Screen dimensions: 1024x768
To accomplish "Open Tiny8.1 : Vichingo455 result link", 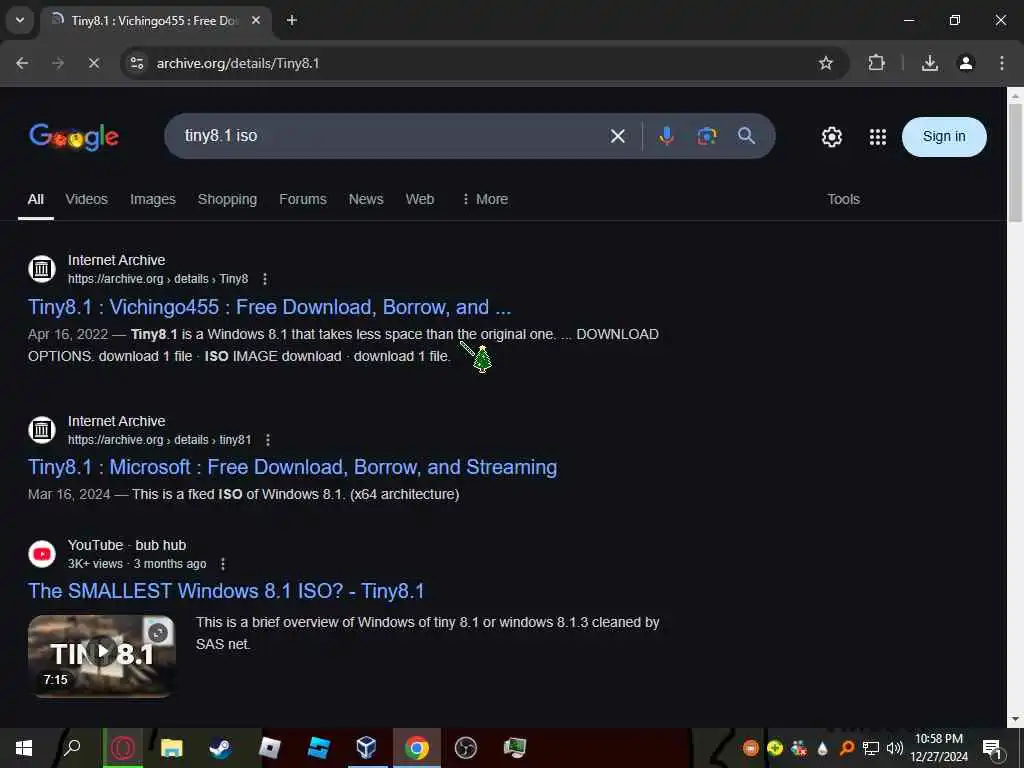I will [x=269, y=307].
